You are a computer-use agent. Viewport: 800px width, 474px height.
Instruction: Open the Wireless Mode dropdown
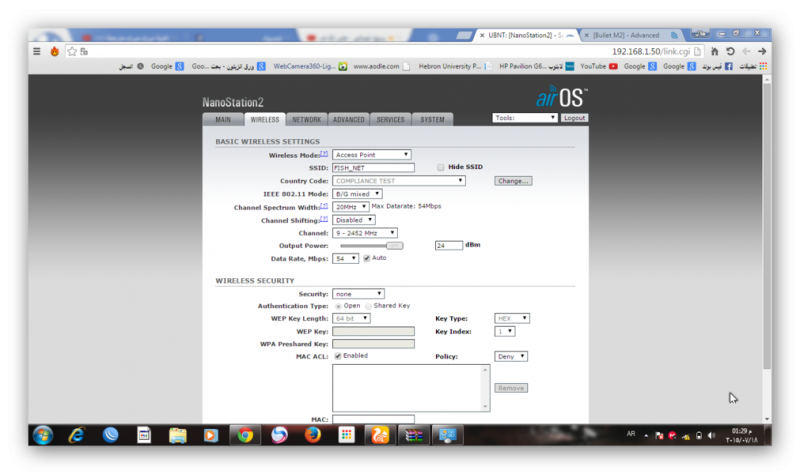tap(371, 155)
